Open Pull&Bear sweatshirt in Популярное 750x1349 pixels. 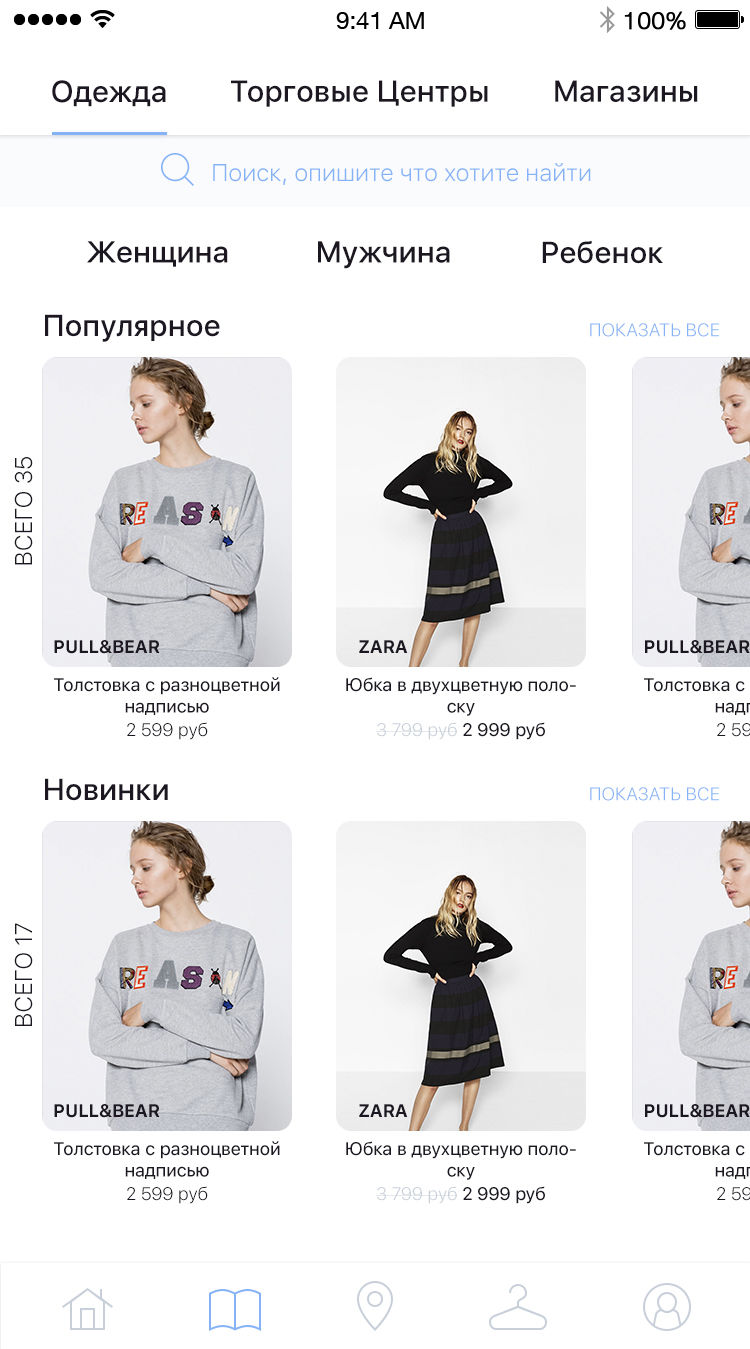point(167,512)
